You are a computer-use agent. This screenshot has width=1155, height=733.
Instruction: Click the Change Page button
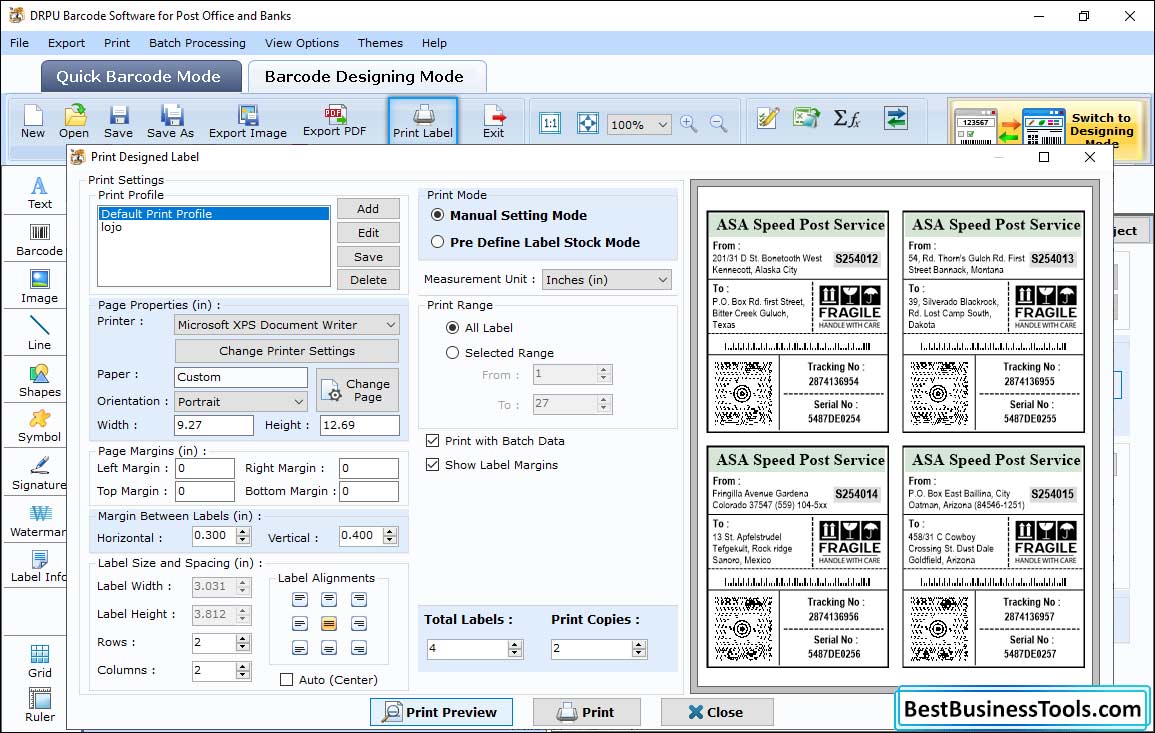click(x=358, y=390)
